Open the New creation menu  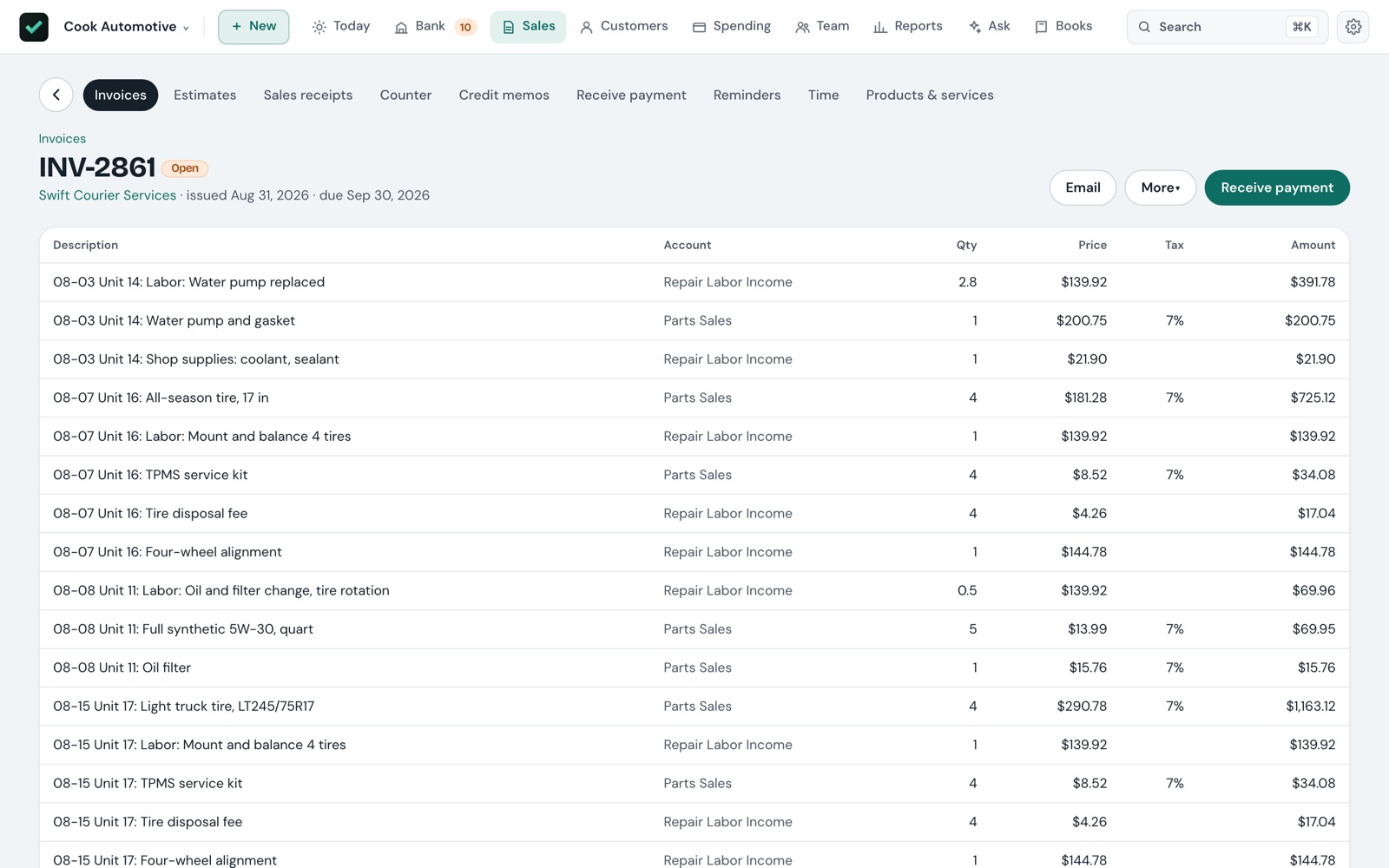(x=253, y=27)
